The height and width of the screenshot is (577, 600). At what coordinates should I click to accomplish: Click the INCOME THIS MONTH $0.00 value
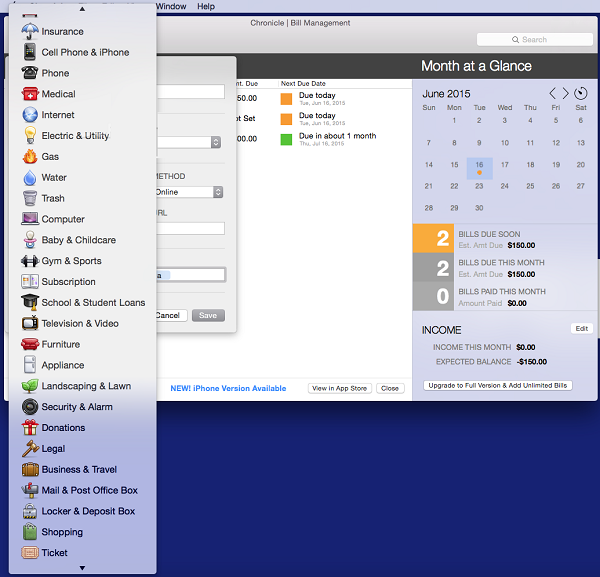coord(526,347)
